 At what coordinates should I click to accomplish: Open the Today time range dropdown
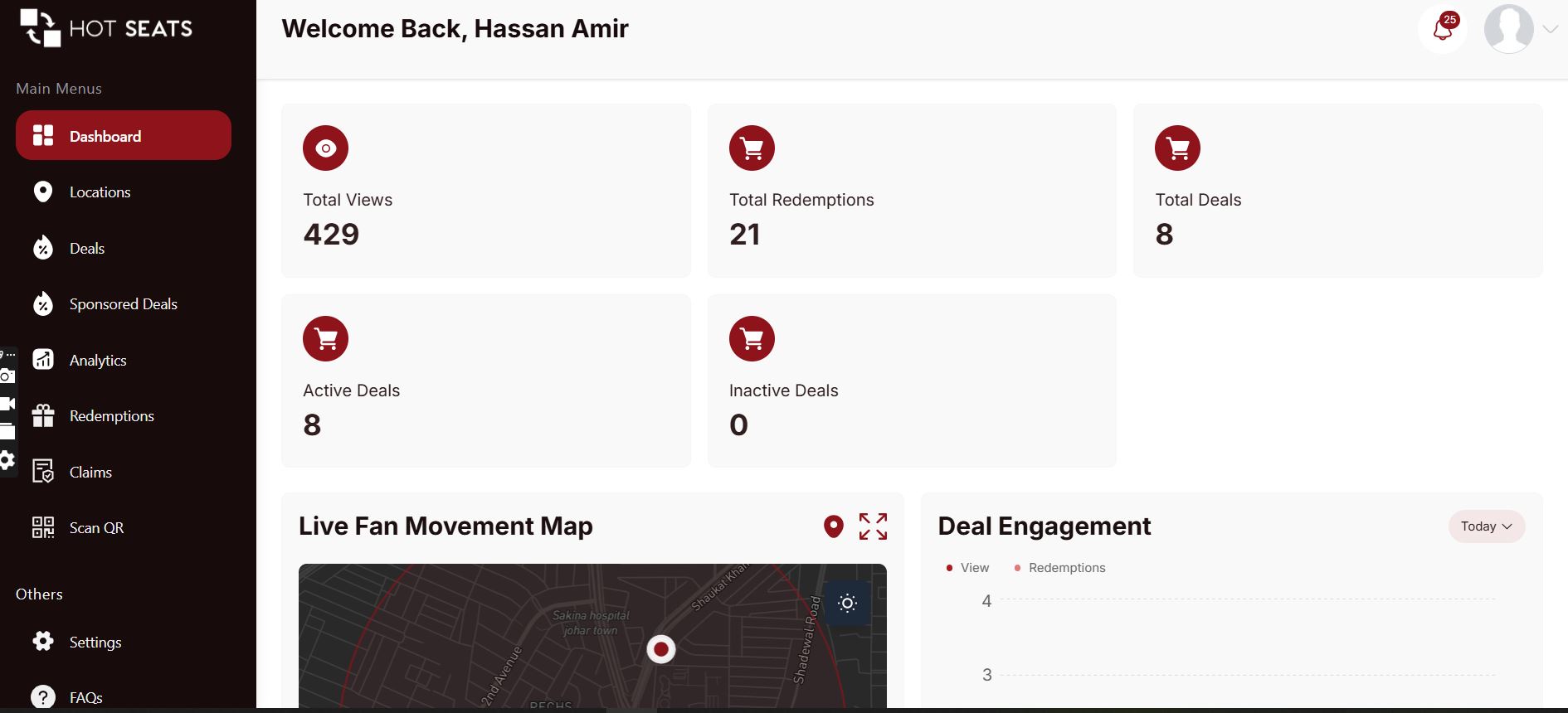tap(1486, 526)
